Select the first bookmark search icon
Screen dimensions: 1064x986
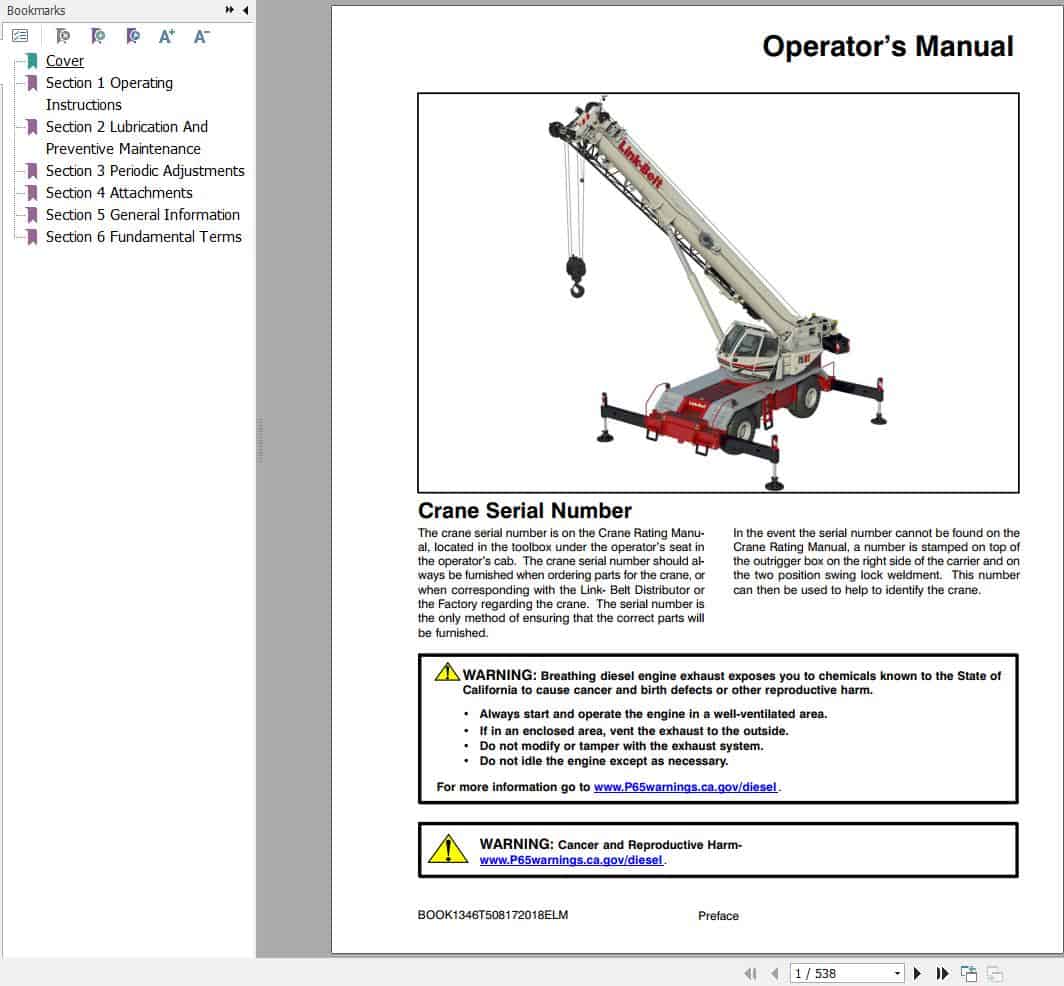pyautogui.click(x=63, y=34)
